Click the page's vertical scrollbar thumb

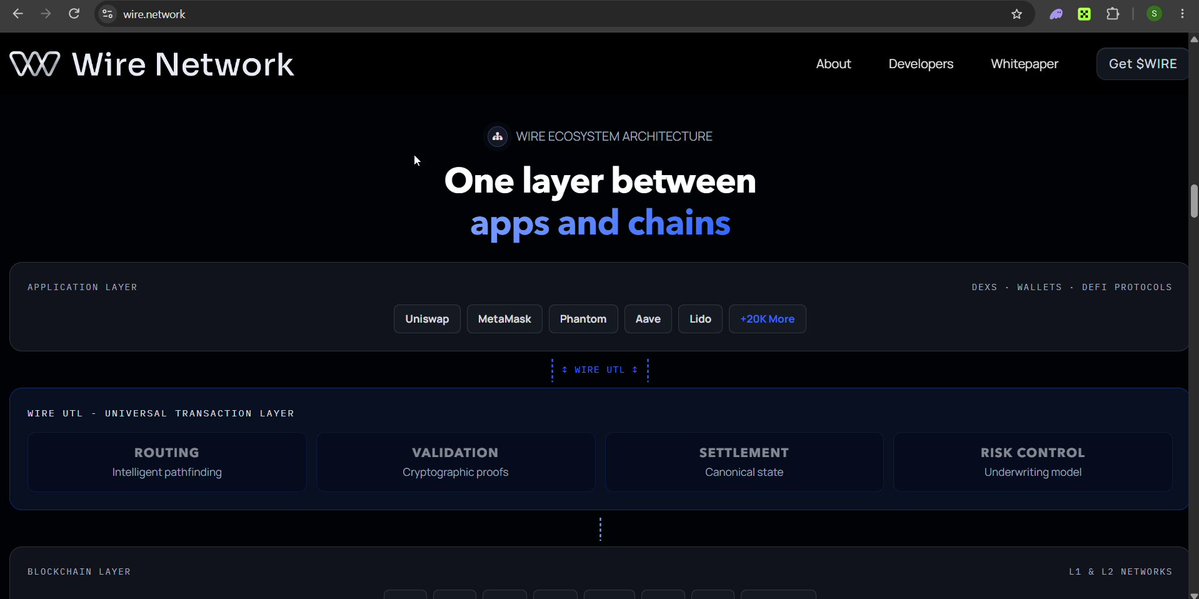1194,200
